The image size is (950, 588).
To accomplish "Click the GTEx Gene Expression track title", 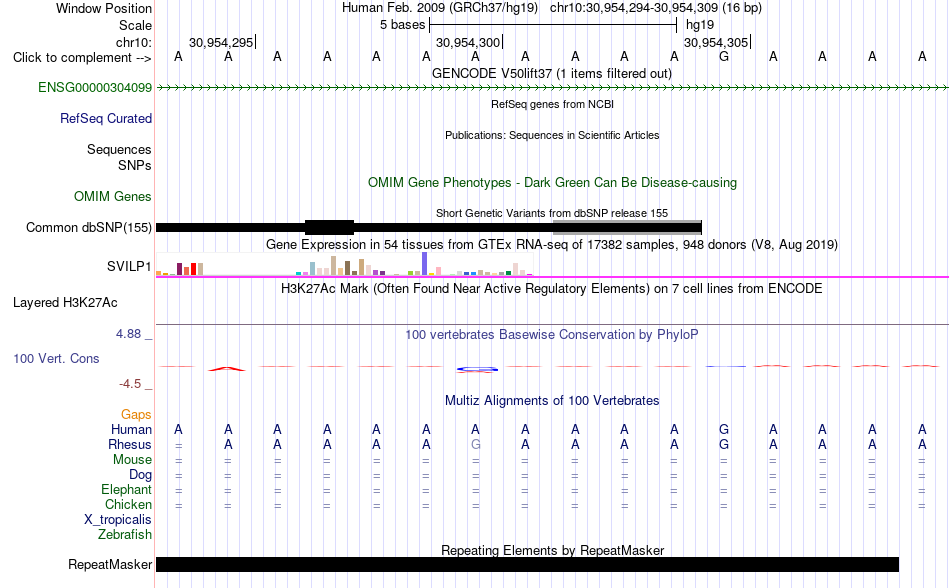I will [x=552, y=245].
